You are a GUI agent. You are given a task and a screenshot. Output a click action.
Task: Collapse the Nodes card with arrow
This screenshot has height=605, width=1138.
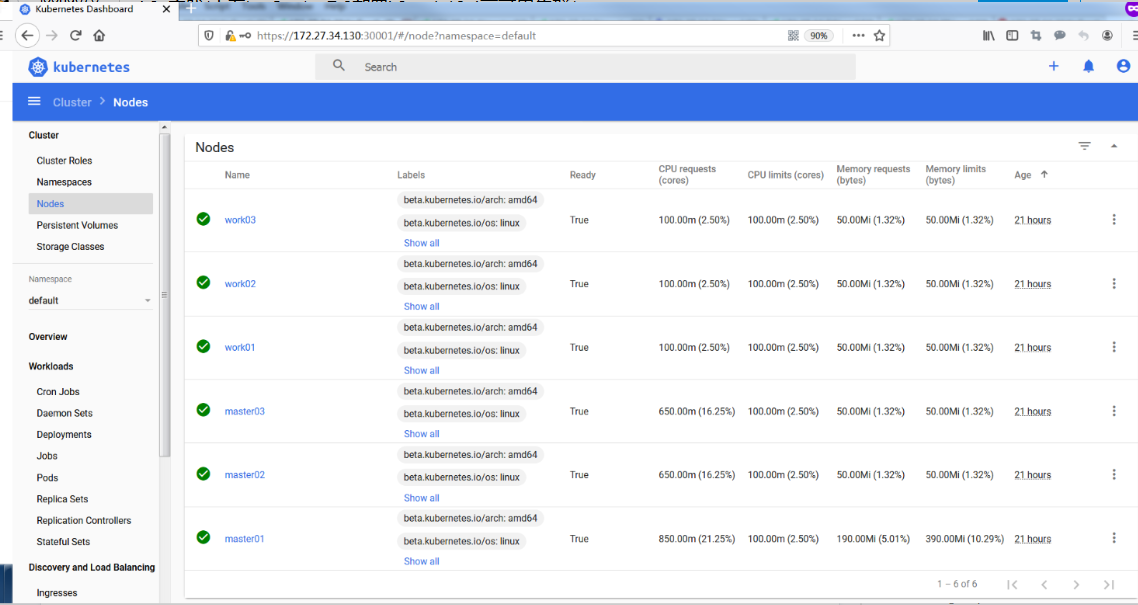[1113, 146]
